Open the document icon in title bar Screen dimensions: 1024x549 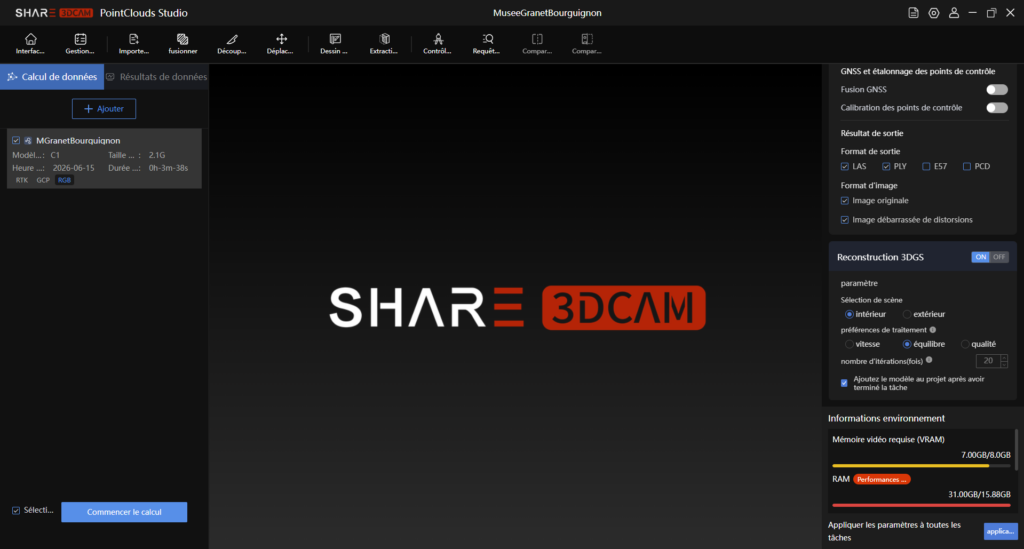pos(913,13)
